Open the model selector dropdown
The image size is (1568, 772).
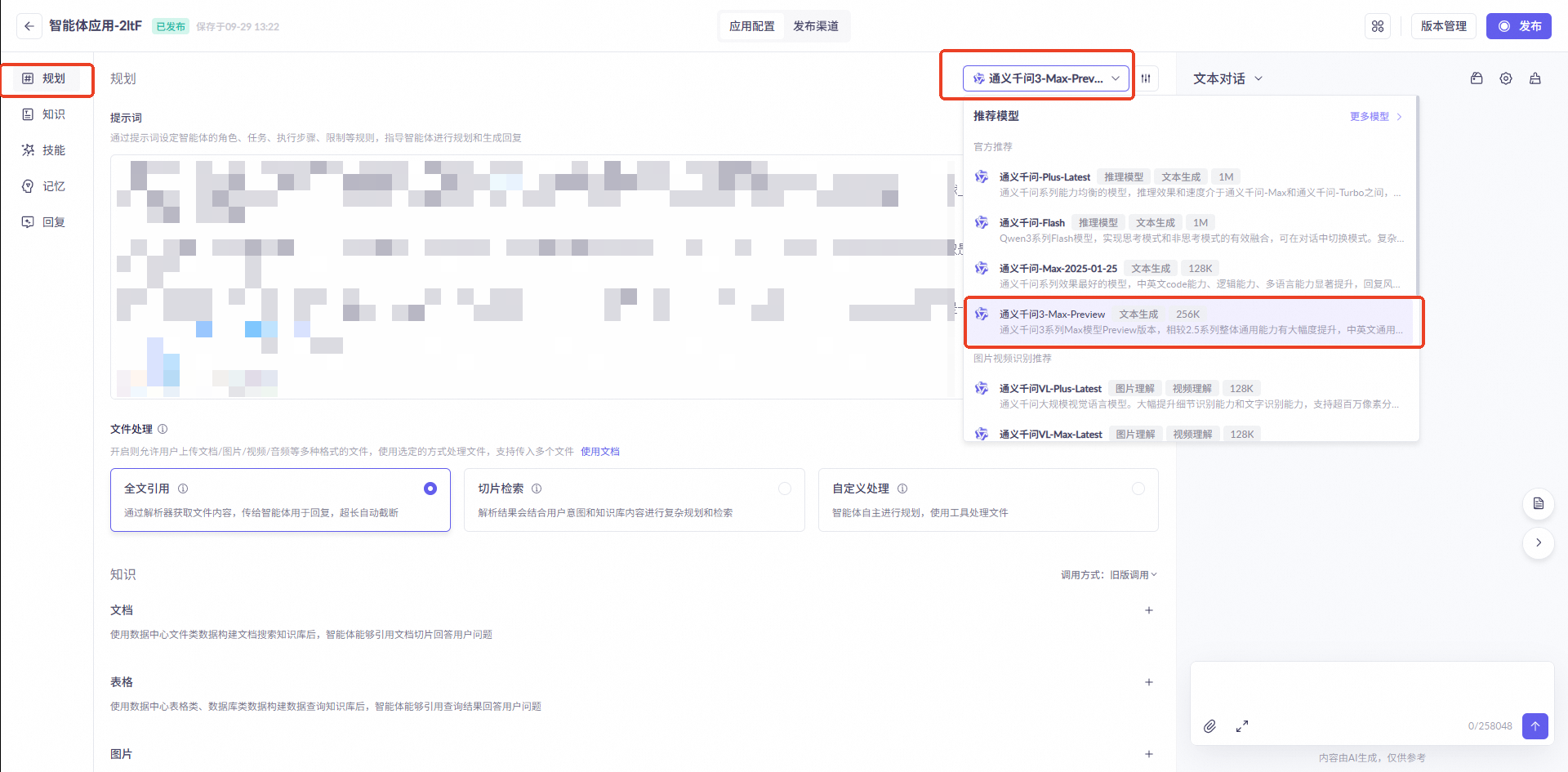(x=1046, y=78)
